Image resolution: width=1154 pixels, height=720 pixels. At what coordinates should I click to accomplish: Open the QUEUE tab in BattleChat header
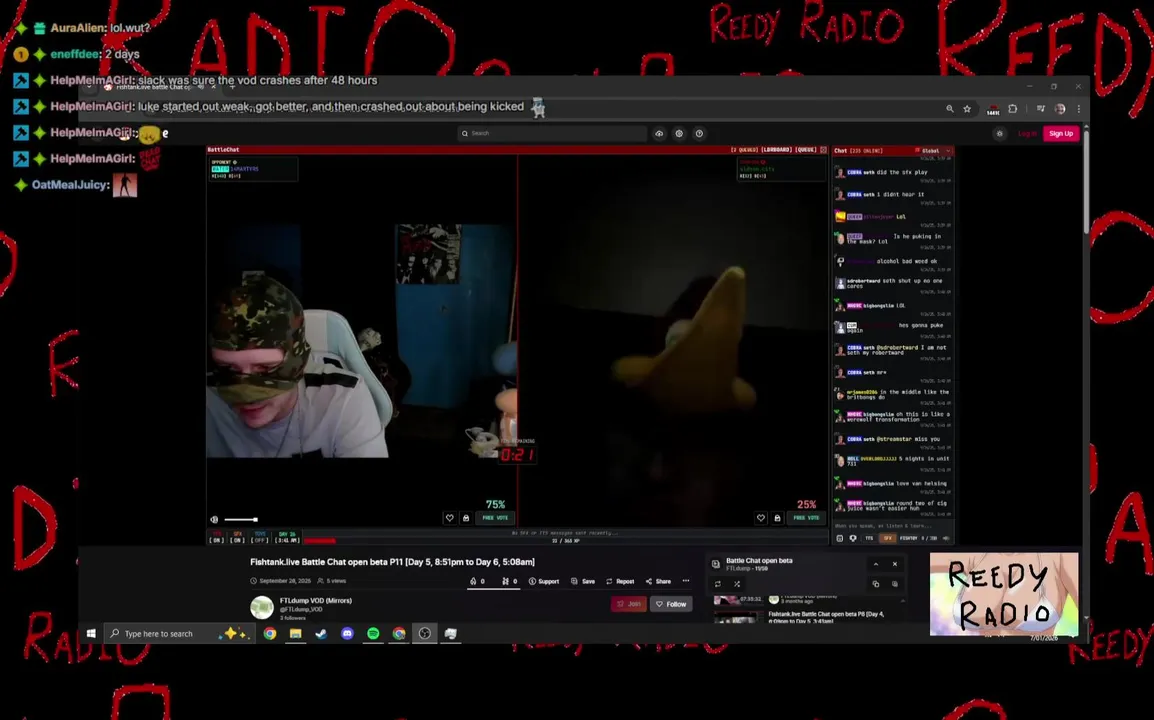point(805,149)
